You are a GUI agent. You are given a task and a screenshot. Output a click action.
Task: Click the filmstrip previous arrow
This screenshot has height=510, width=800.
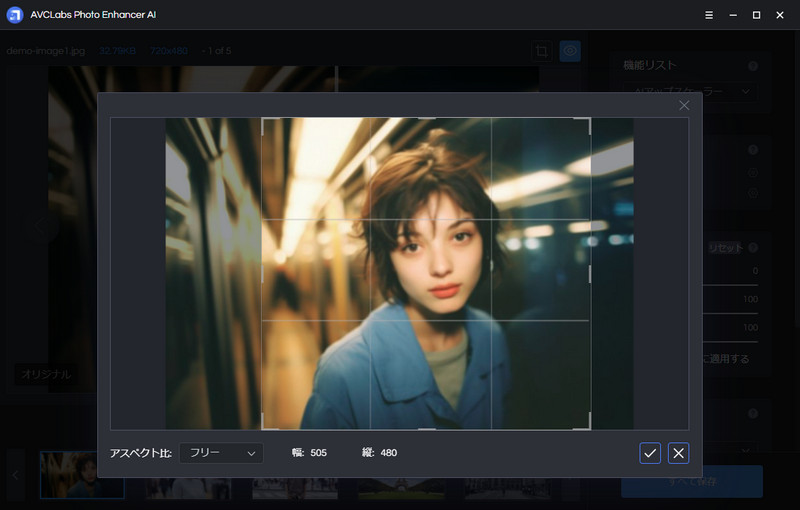tap(15, 475)
